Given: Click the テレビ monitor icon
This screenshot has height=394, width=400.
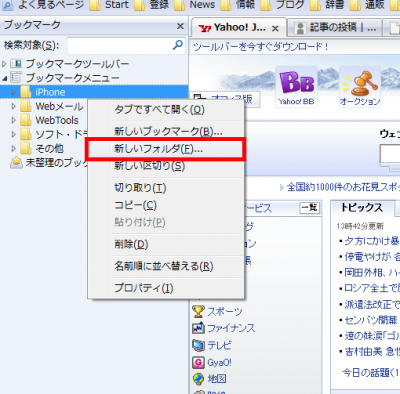Looking at the screenshot, I should (x=198, y=345).
